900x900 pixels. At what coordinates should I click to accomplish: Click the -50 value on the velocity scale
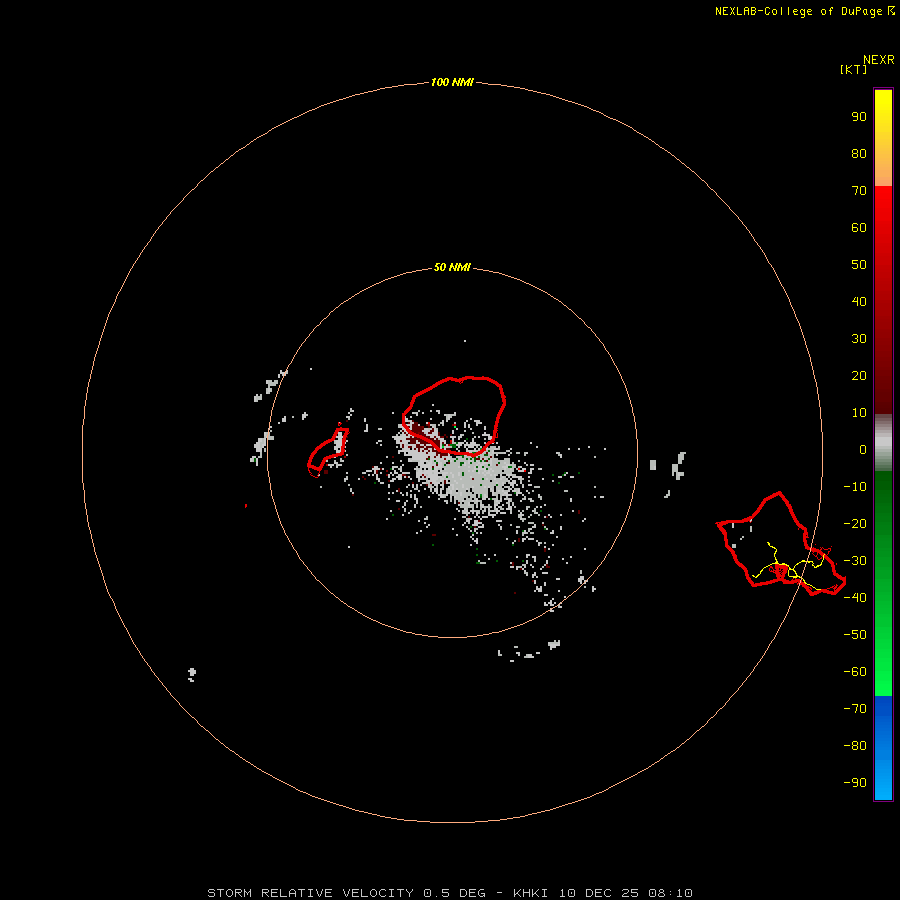(855, 635)
